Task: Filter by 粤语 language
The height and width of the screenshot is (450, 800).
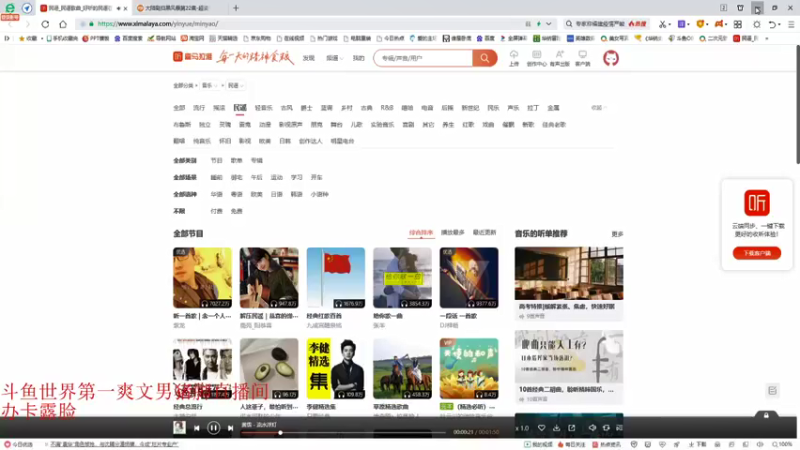Action: 236,194
